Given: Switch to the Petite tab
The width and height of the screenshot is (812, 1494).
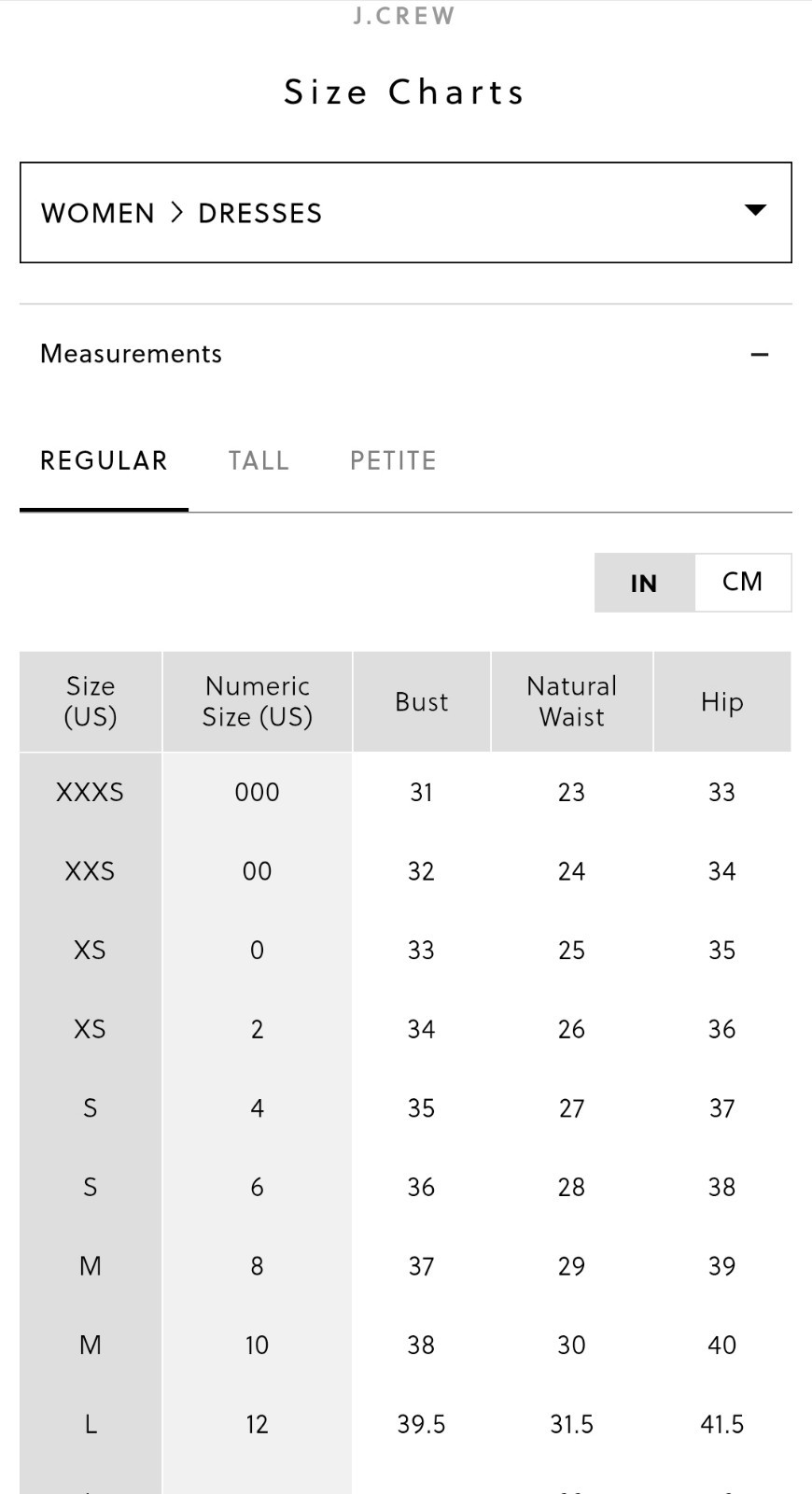Looking at the screenshot, I should tap(393, 461).
